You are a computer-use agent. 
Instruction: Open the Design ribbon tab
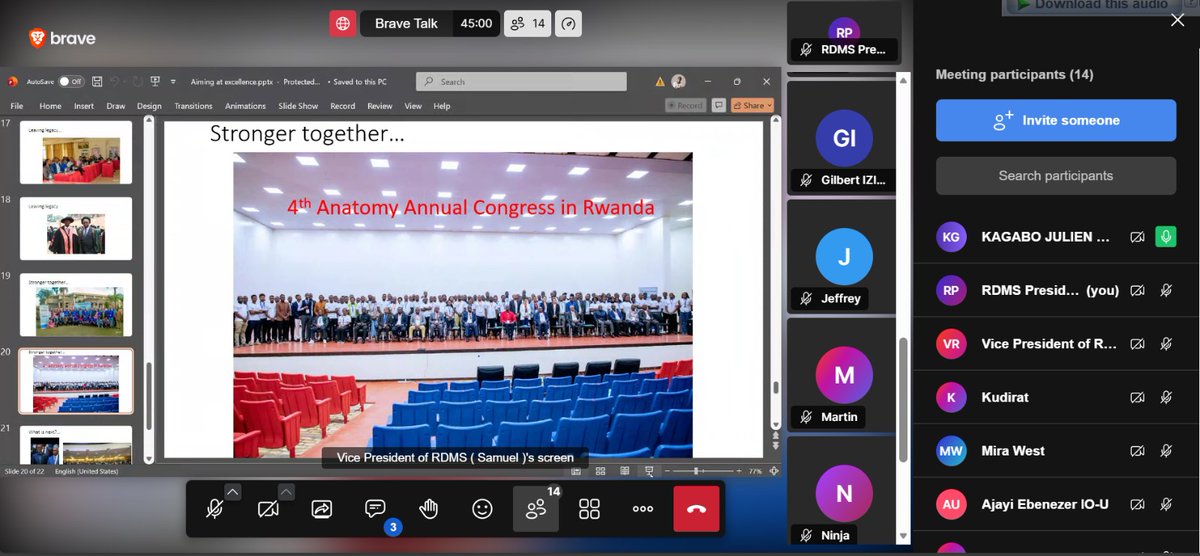pos(149,106)
